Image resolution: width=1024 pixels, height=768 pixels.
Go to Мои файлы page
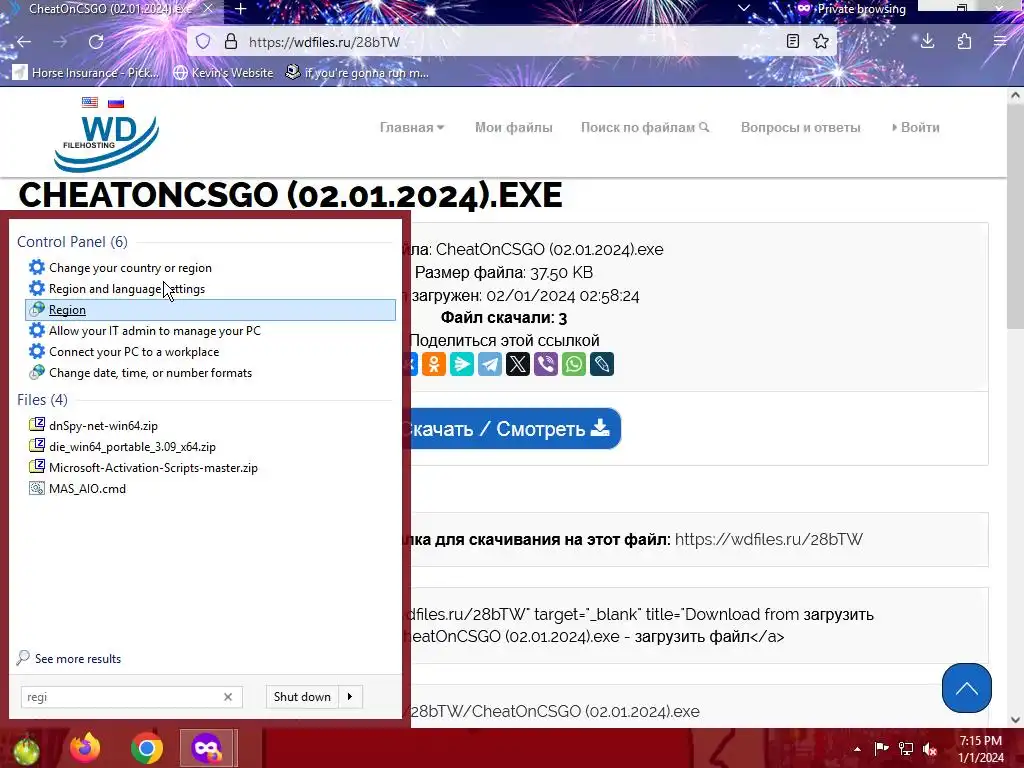pyautogui.click(x=514, y=127)
